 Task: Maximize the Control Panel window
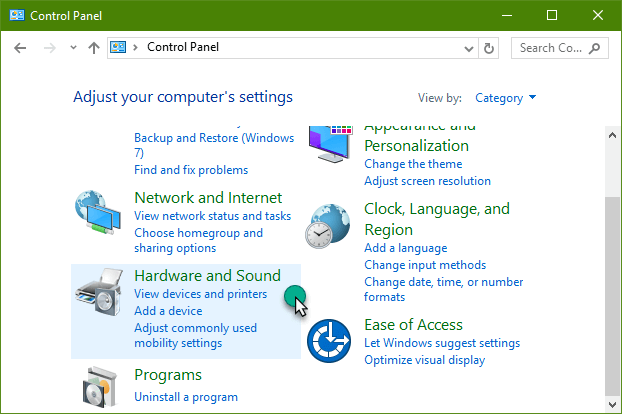552,15
